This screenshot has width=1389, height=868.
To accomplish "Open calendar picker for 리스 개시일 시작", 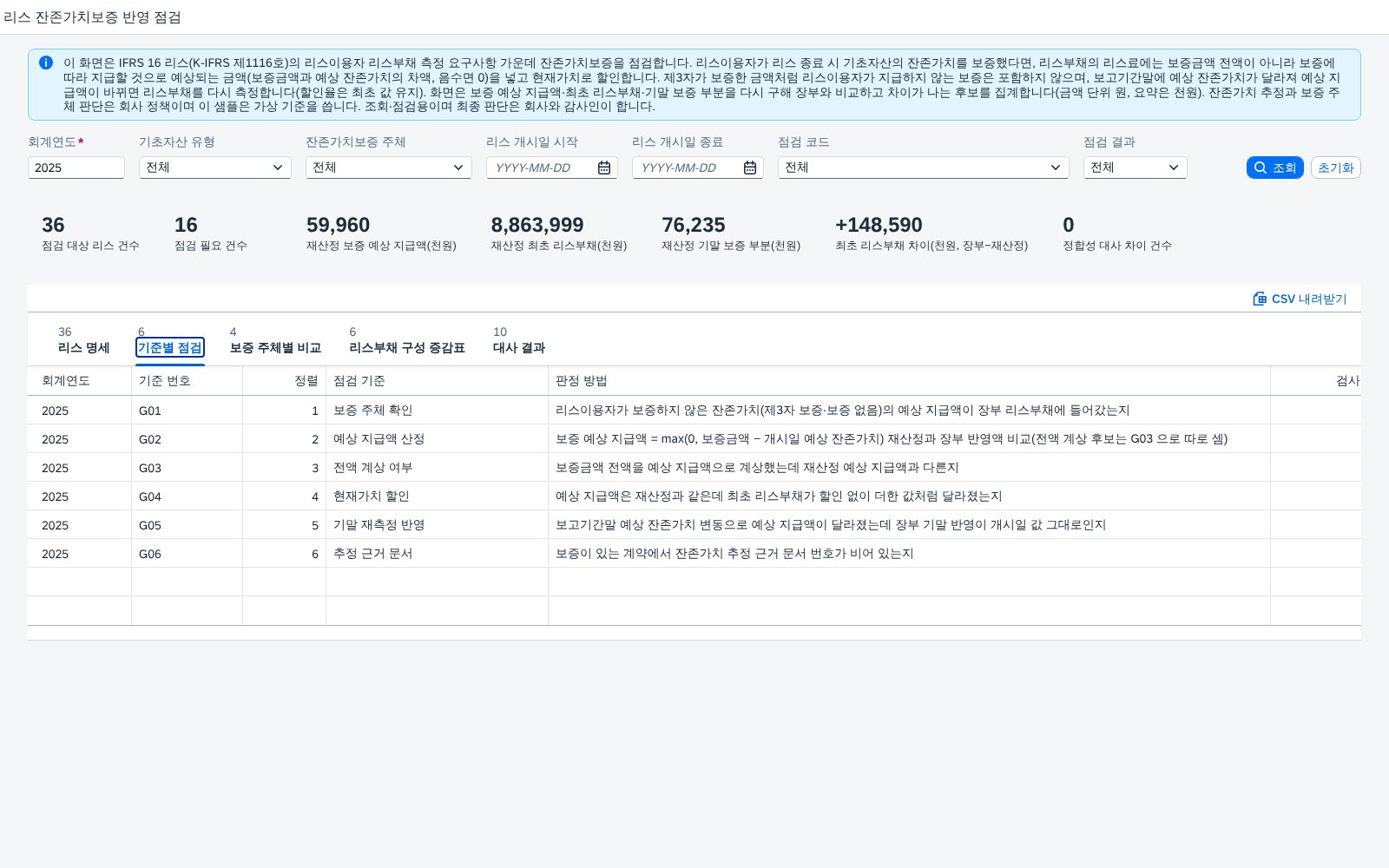I will pyautogui.click(x=604, y=168).
